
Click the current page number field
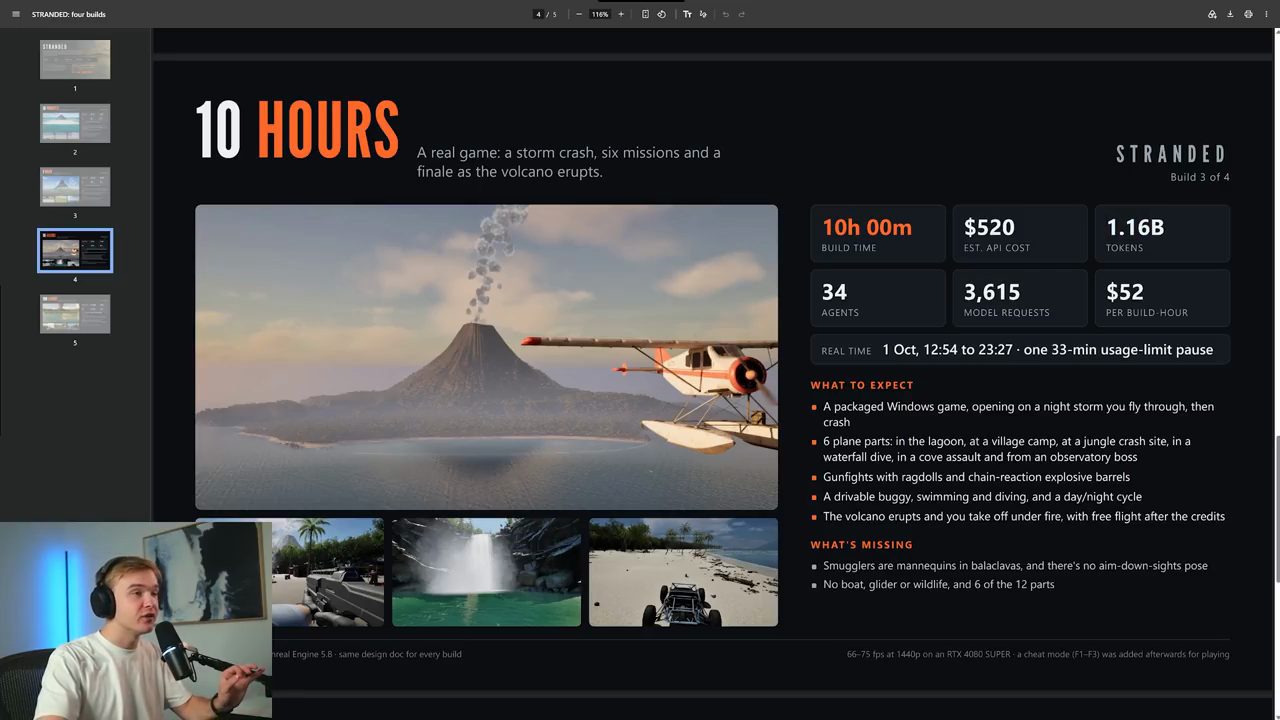539,14
